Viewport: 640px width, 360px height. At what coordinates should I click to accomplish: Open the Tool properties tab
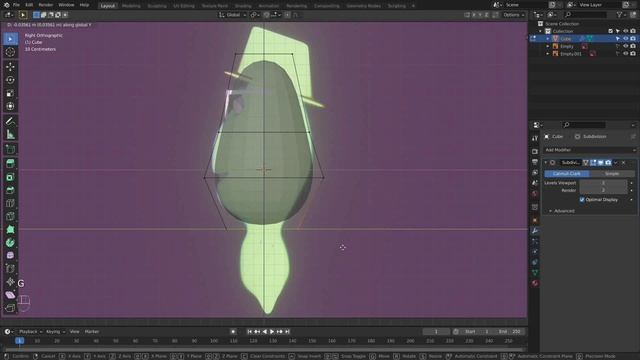pyautogui.click(x=535, y=138)
